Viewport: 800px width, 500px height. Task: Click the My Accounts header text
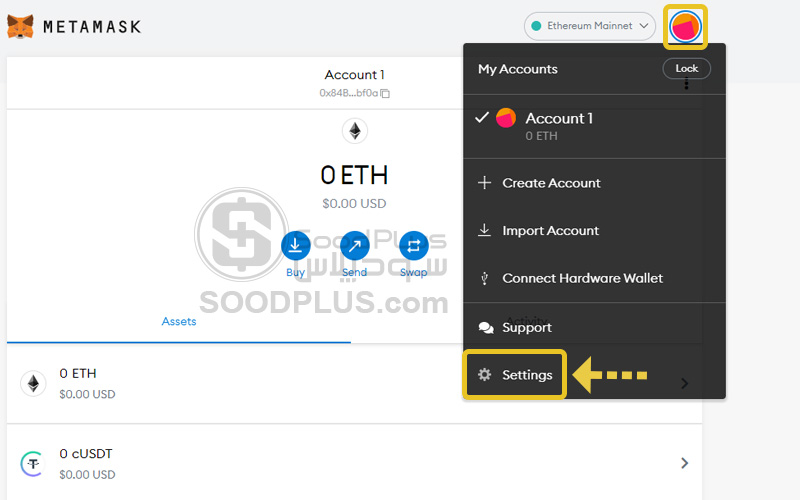click(517, 69)
